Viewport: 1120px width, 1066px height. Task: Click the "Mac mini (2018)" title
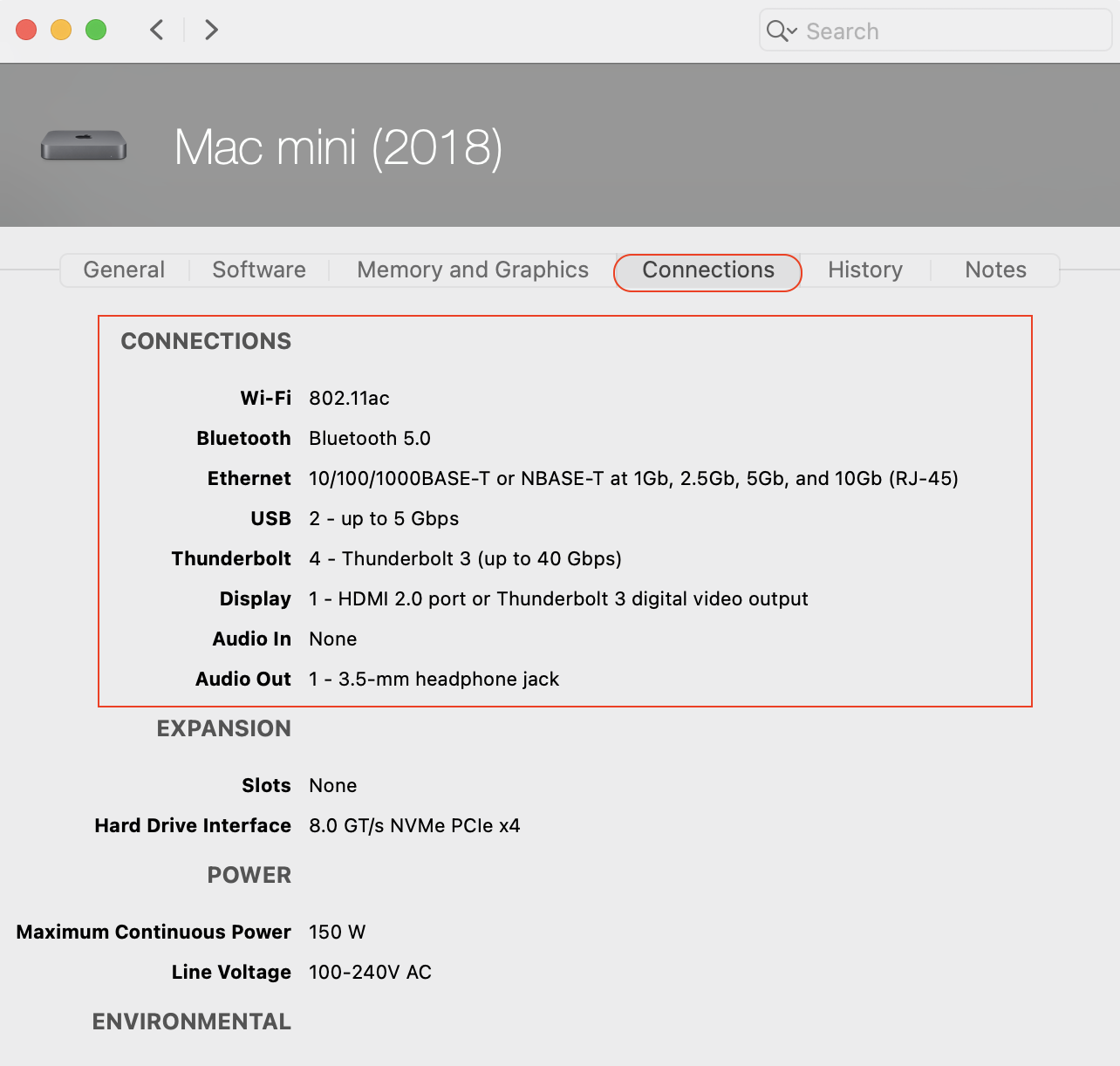point(338,147)
